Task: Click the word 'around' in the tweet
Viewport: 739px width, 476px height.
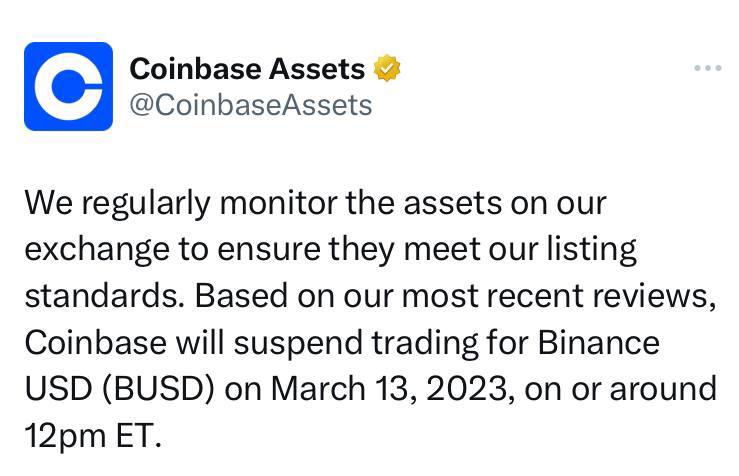Action: point(663,389)
